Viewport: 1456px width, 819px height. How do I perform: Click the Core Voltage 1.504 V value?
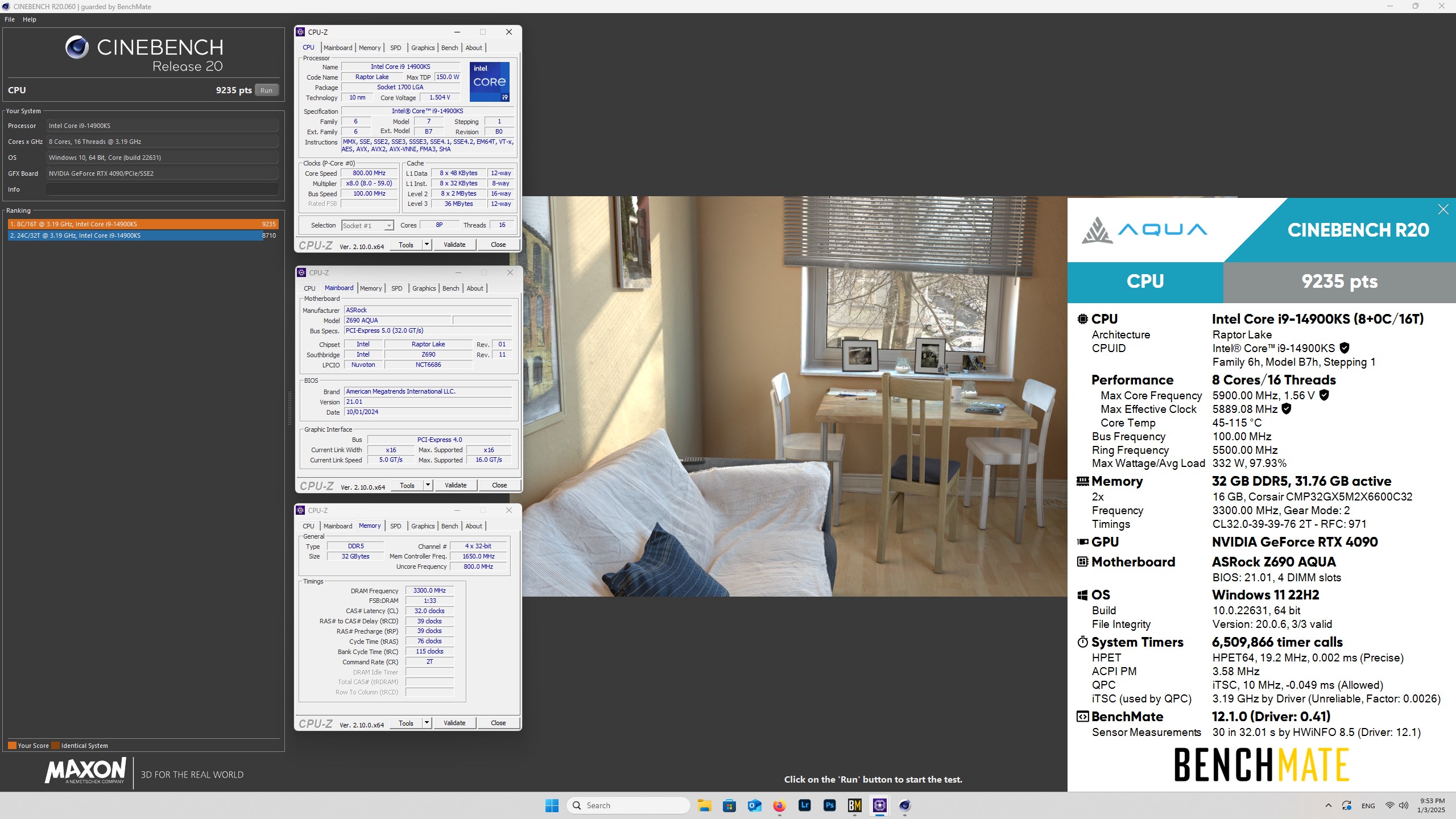(440, 97)
